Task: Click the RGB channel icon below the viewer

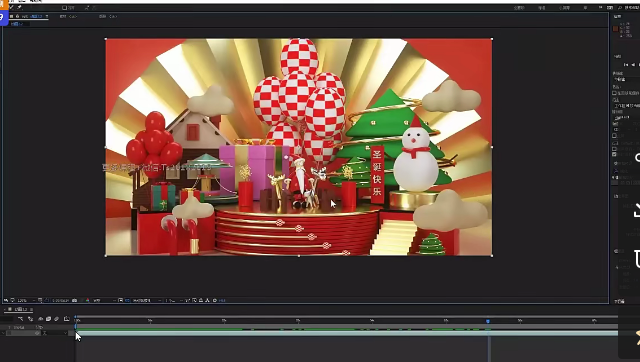Action: (x=88, y=300)
